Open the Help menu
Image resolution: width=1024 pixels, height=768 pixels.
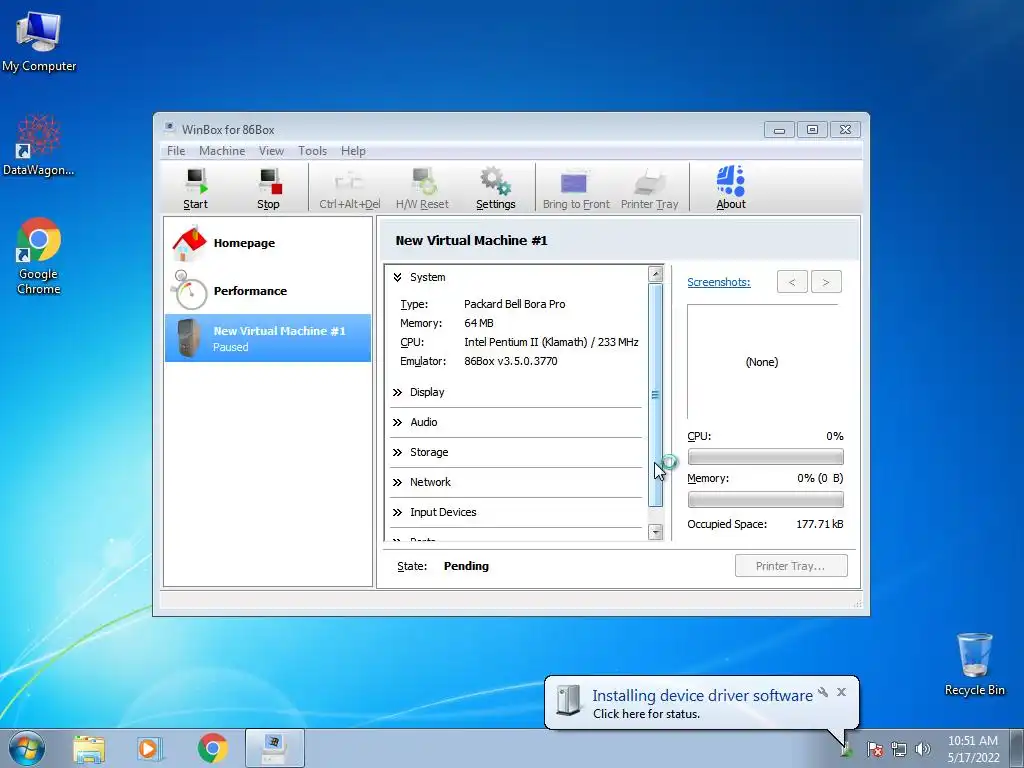click(353, 151)
